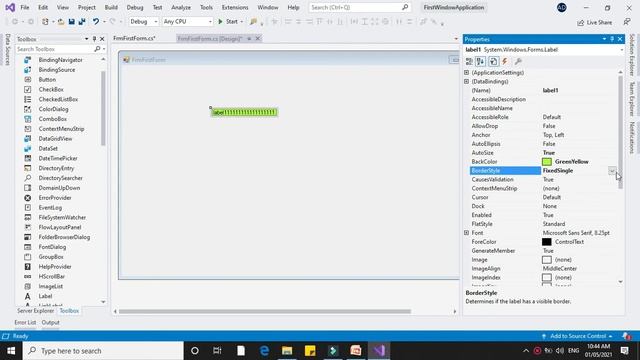Select the Anchor property row
This screenshot has width=640, height=360.
[543, 135]
